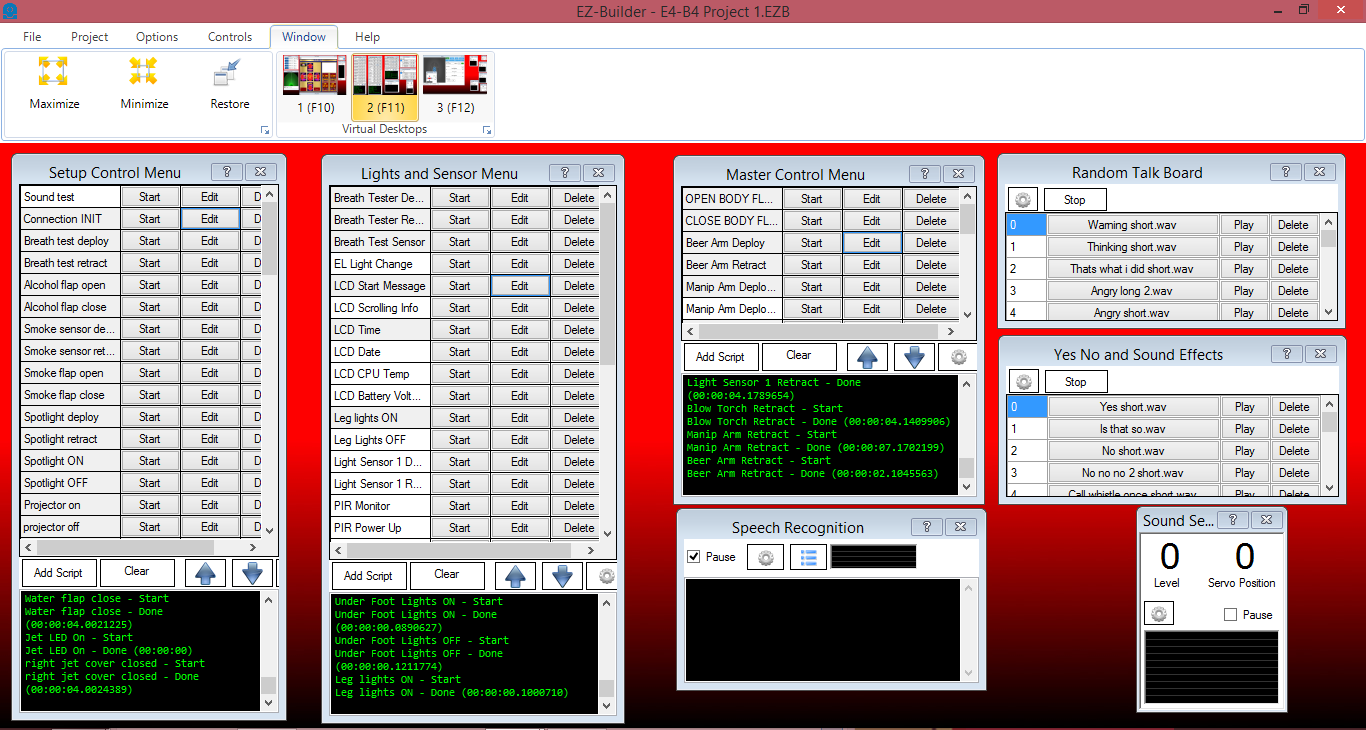Start the Sound test script
The width and height of the screenshot is (1366, 730).
pos(150,197)
